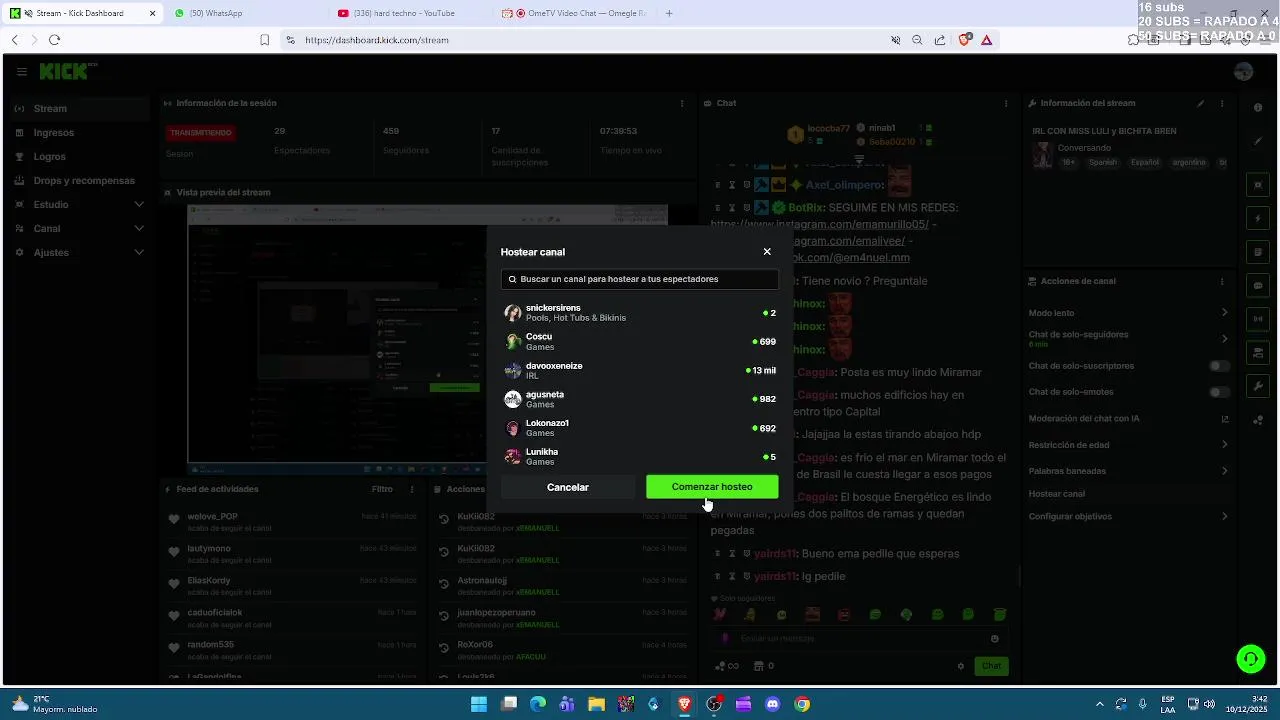
Task: Open taskbar volume control
Action: 1209,704
